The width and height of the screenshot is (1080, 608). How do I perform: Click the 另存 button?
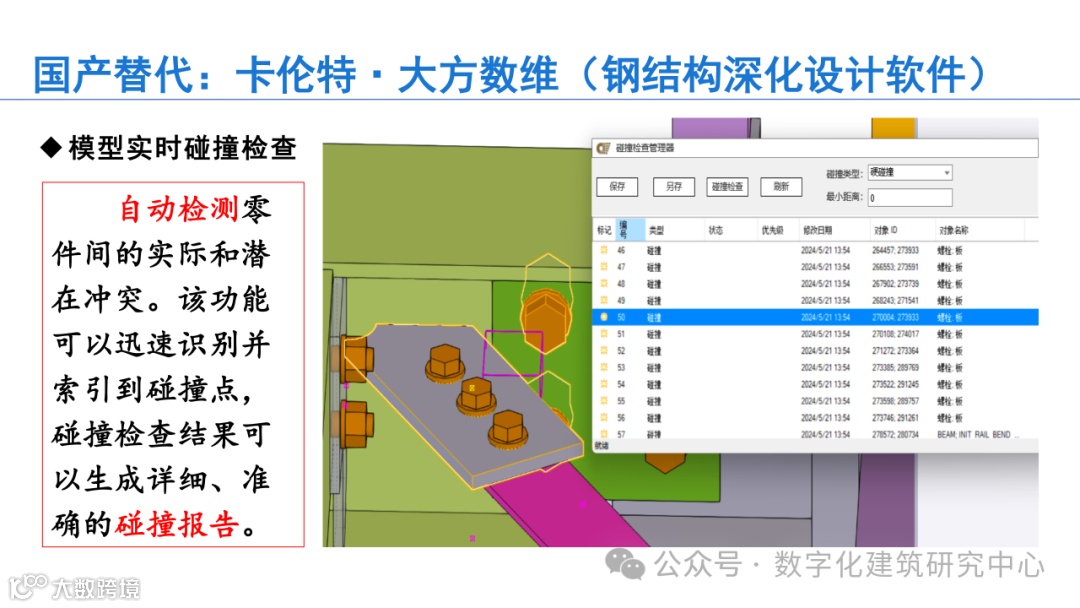tap(674, 187)
